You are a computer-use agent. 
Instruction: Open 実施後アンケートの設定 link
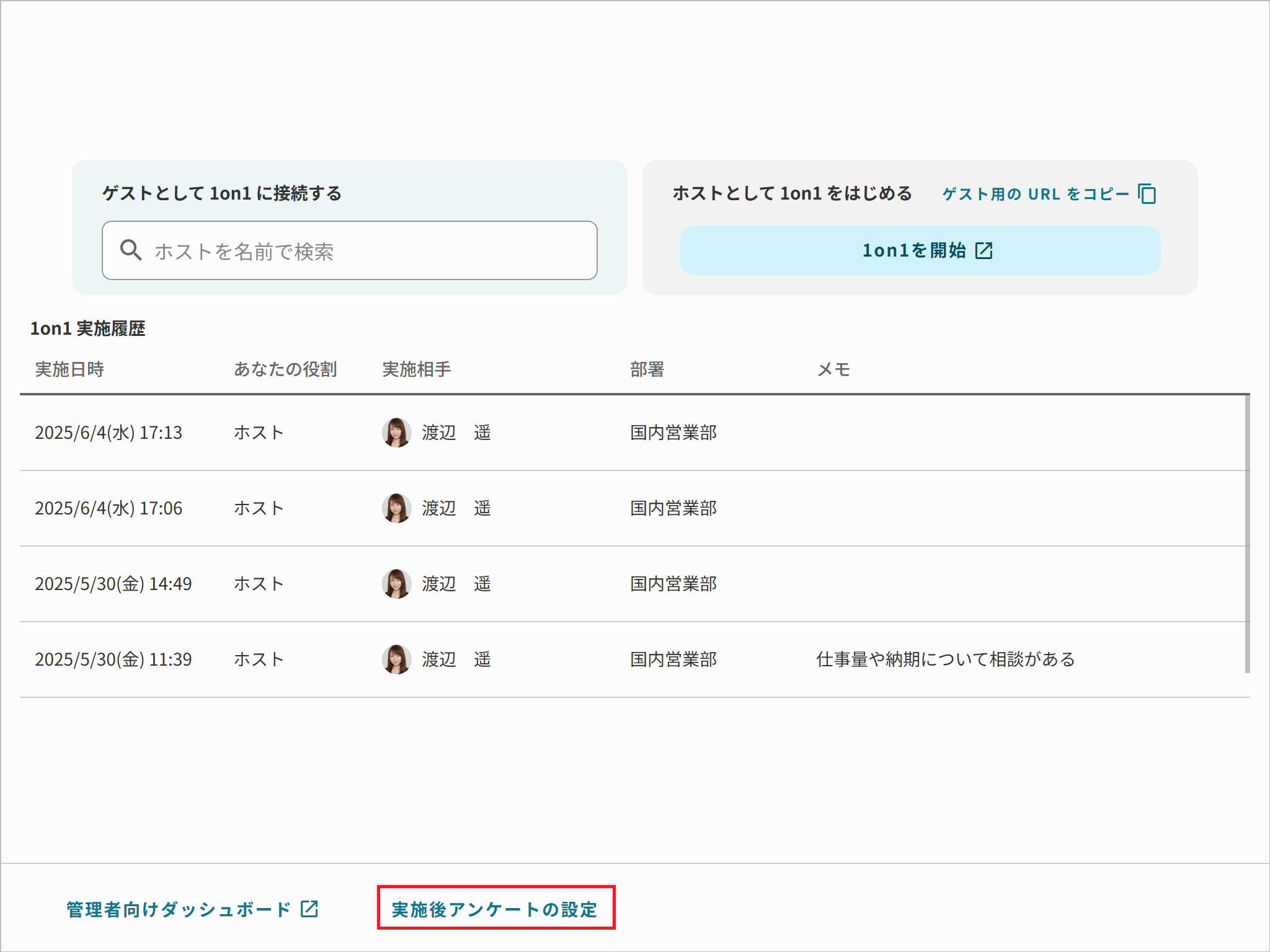click(495, 909)
